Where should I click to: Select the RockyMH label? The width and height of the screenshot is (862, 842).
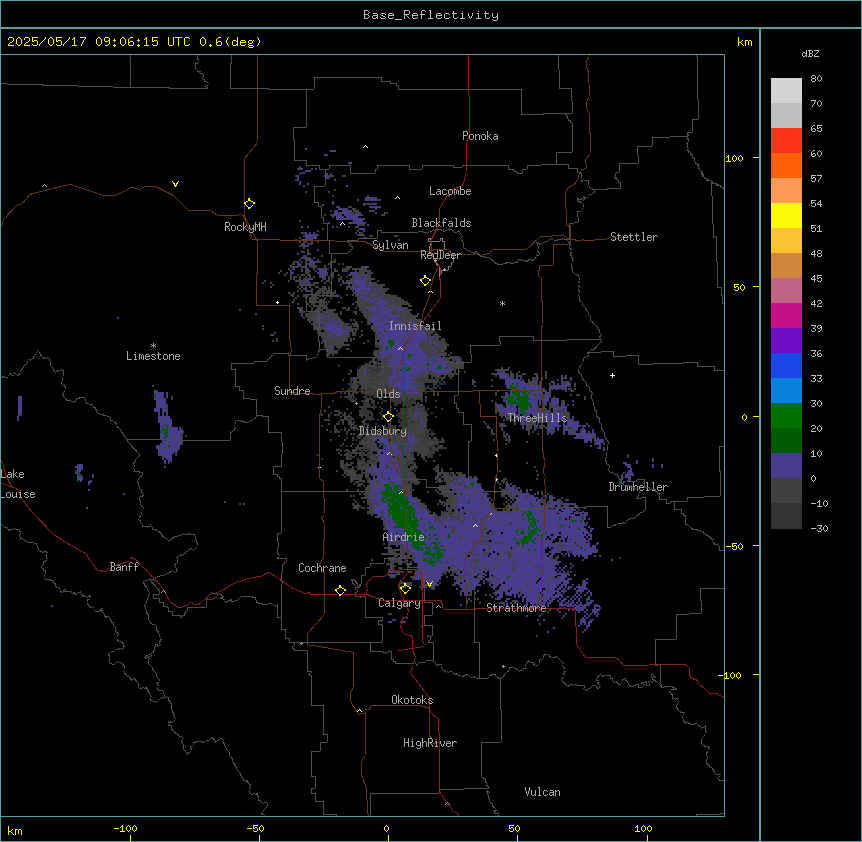click(x=245, y=227)
